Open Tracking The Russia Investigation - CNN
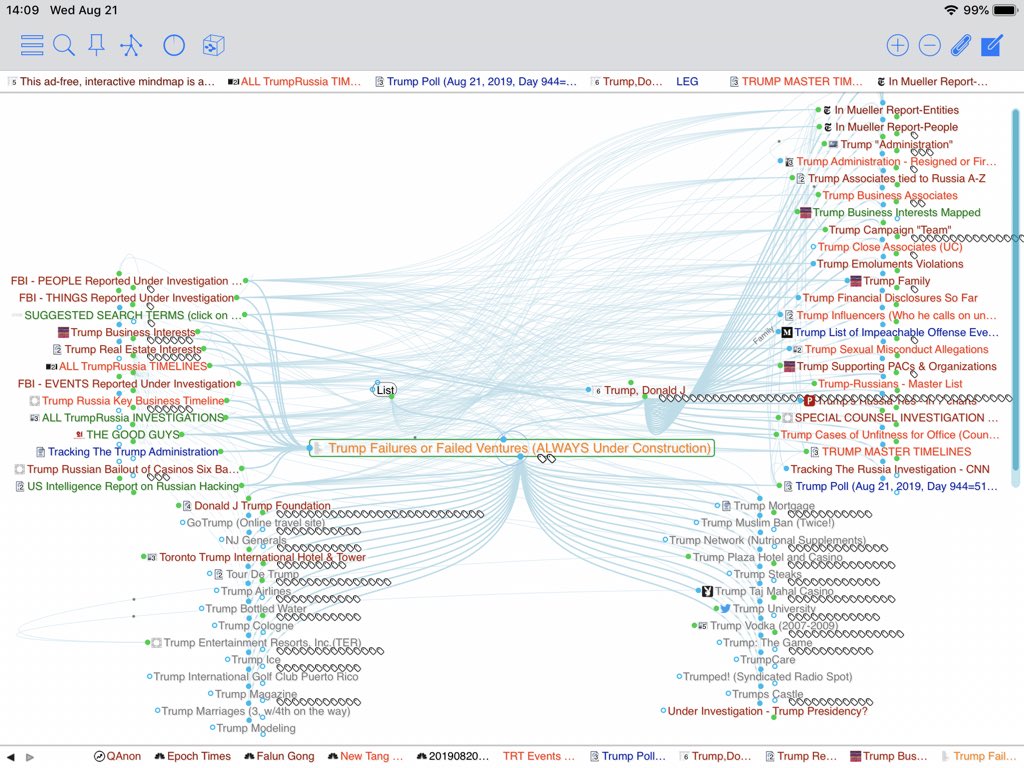1024x768 pixels. point(889,469)
